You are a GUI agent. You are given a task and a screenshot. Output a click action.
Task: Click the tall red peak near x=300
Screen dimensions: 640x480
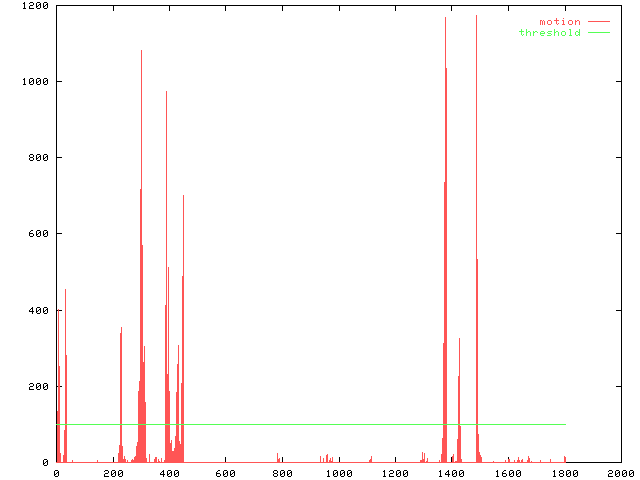coord(141,52)
